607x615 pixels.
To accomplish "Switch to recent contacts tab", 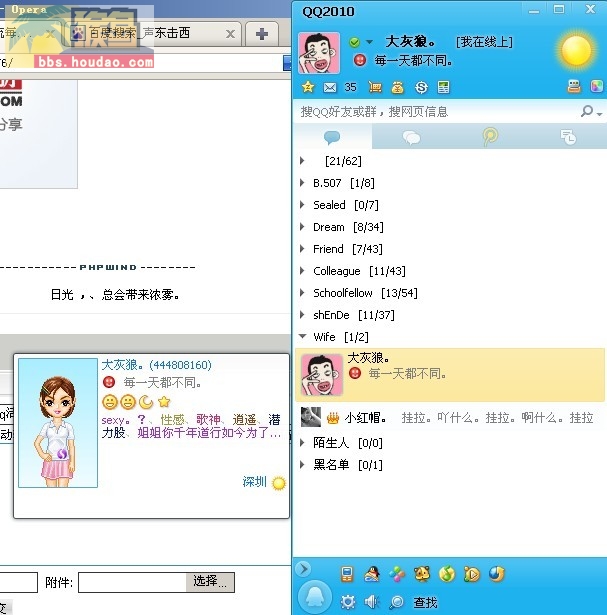I will [x=568, y=137].
